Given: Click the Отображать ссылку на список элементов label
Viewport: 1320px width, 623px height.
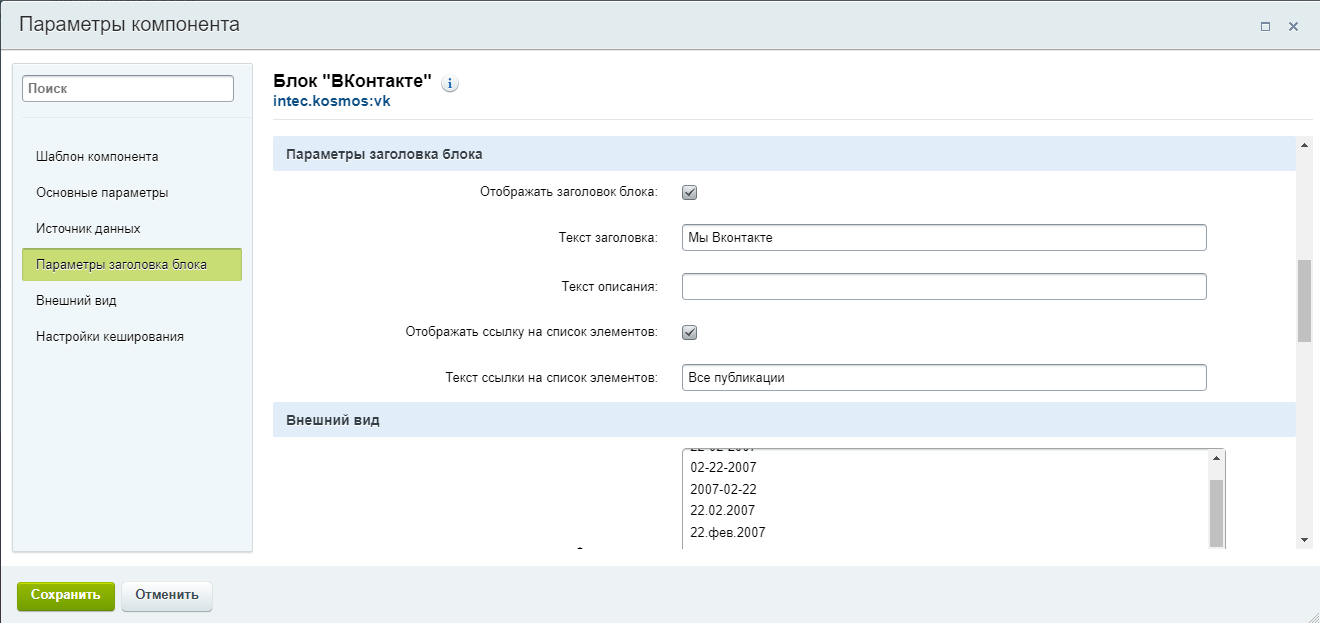Looking at the screenshot, I should (532, 332).
